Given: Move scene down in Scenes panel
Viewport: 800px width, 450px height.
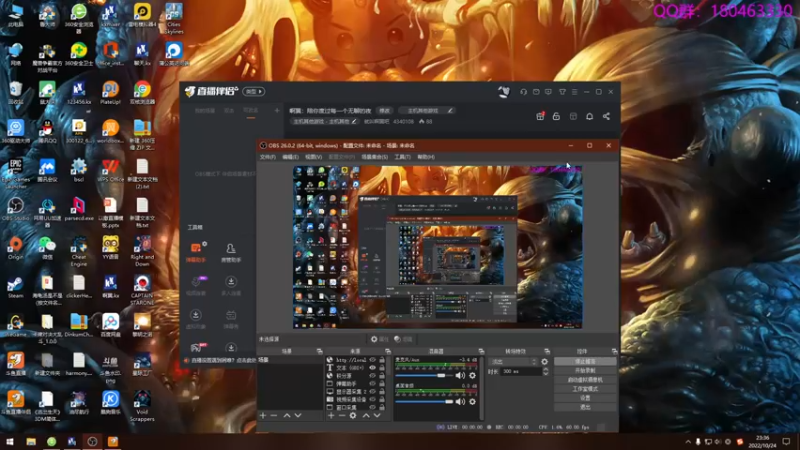Looking at the screenshot, I should [298, 416].
